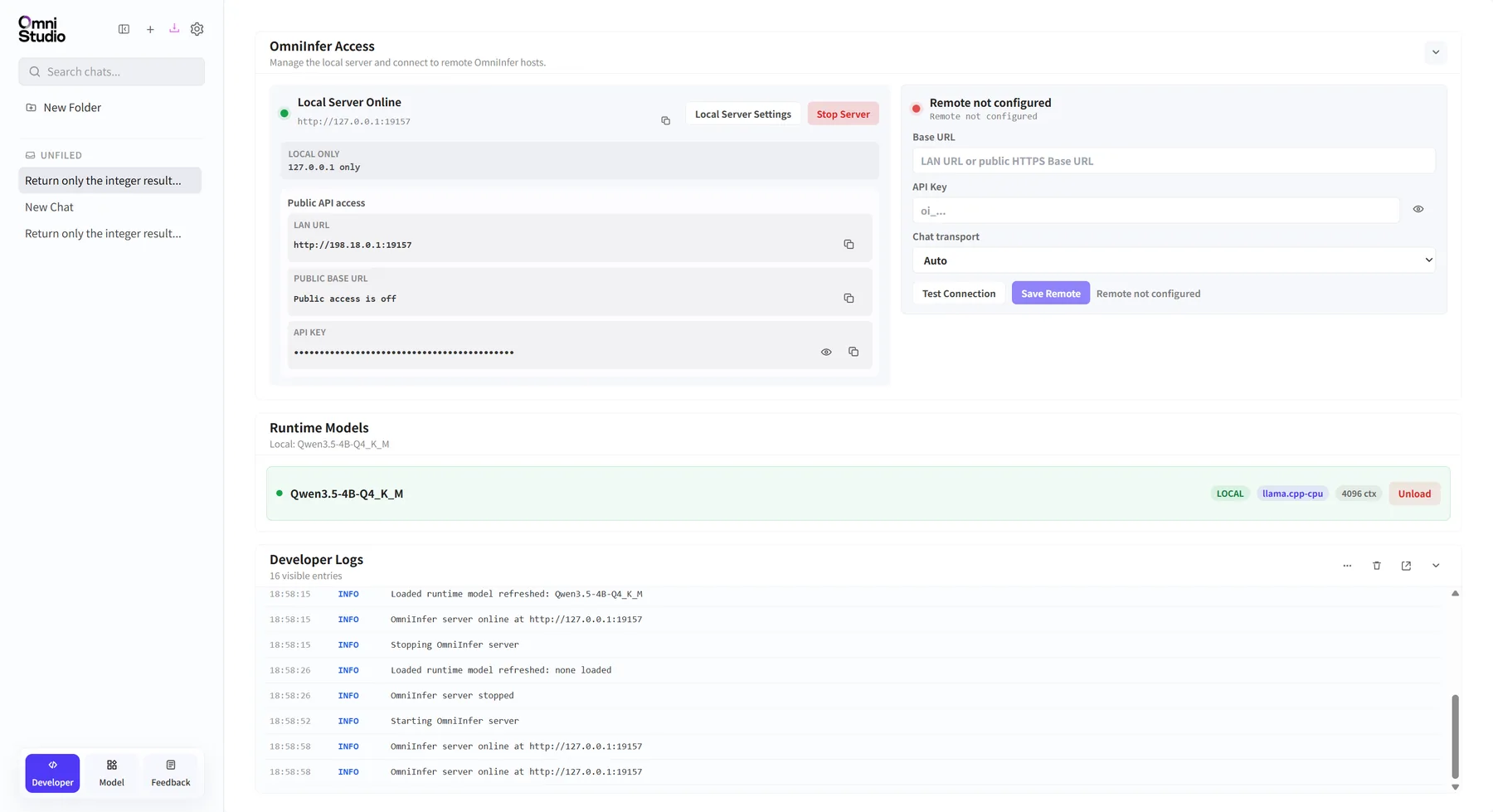The image size is (1493, 812).
Task: Click the '127.0.0.1 only' text
Action: [x=324, y=168]
